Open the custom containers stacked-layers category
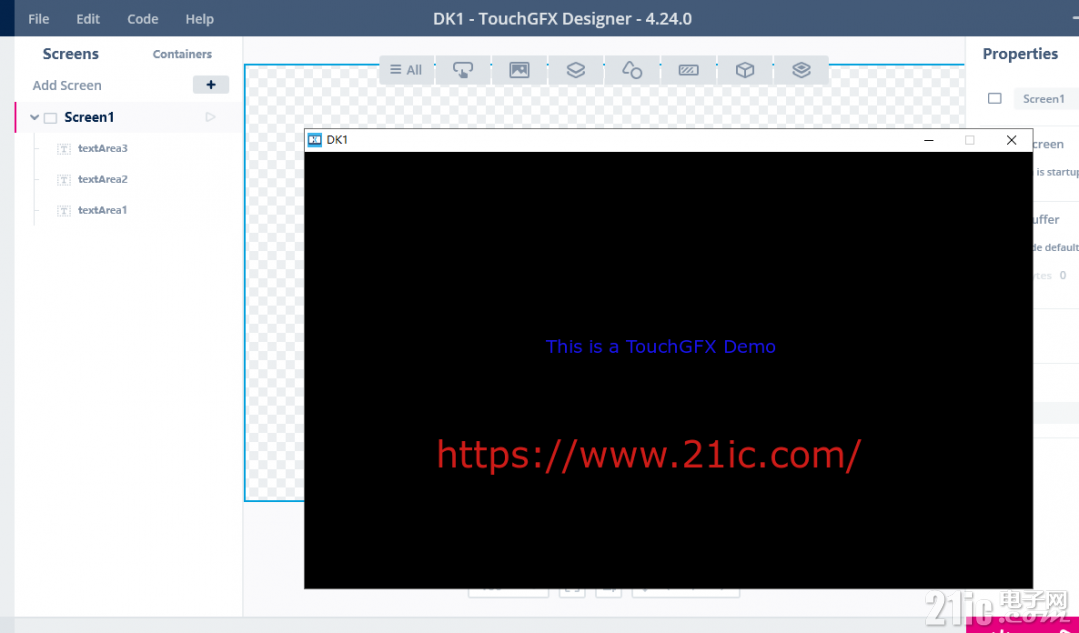1079x633 pixels. tap(801, 69)
